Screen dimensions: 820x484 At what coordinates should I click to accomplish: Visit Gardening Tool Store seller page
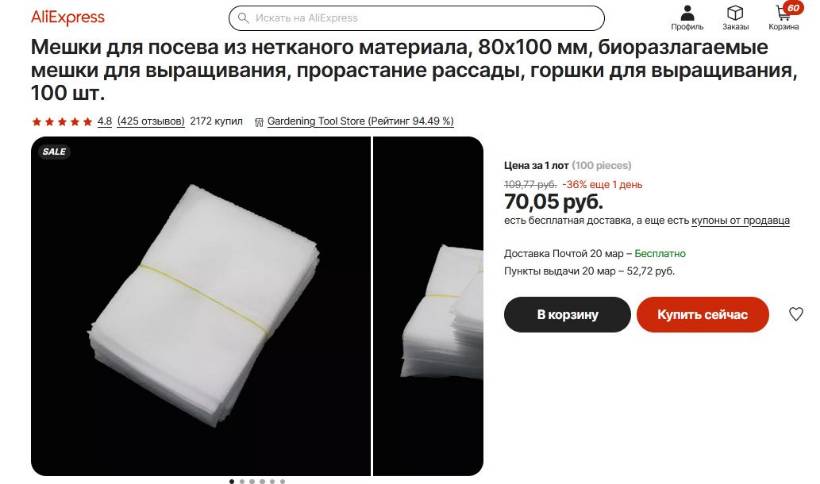[x=360, y=121]
